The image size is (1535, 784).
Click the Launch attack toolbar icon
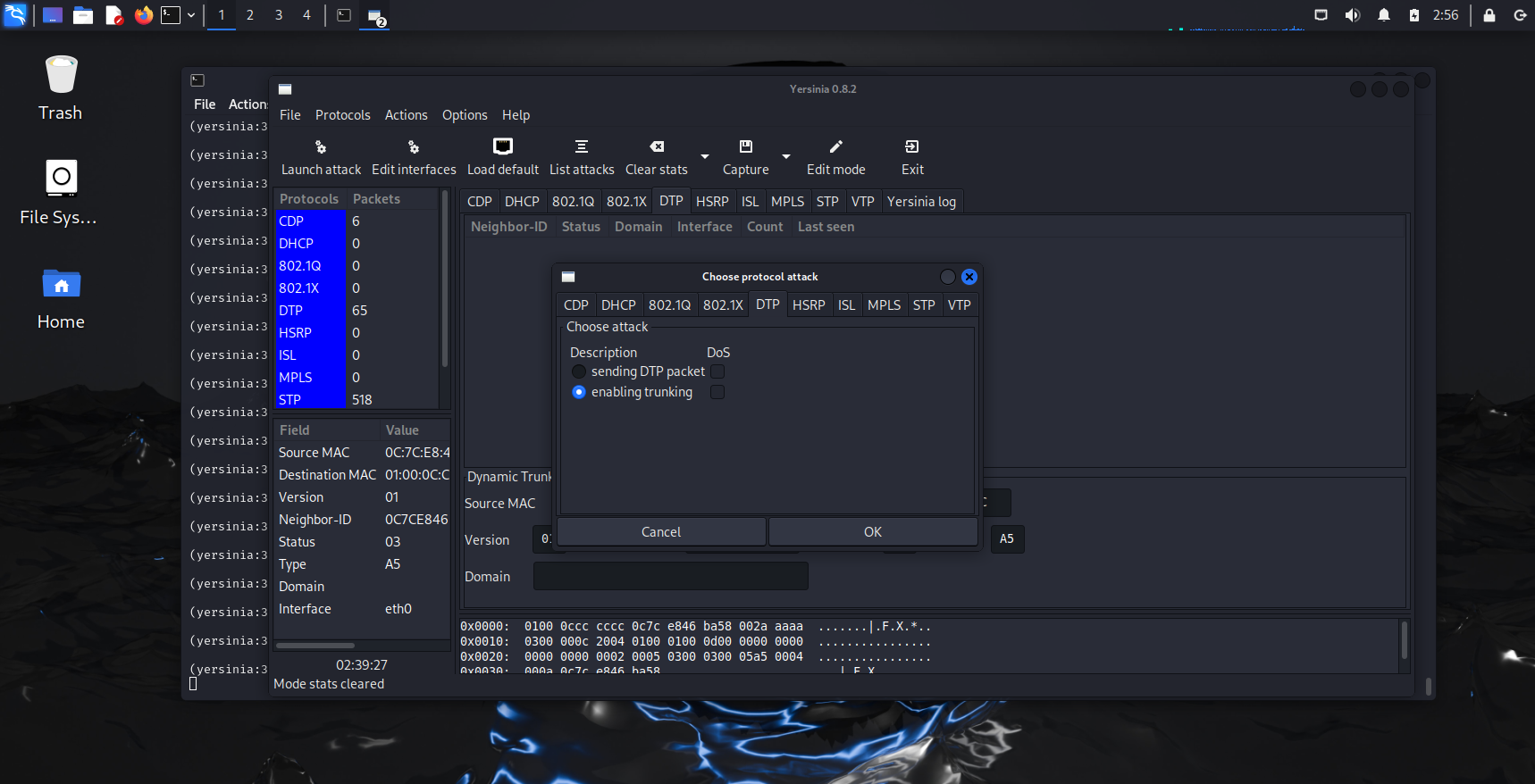coord(321,147)
